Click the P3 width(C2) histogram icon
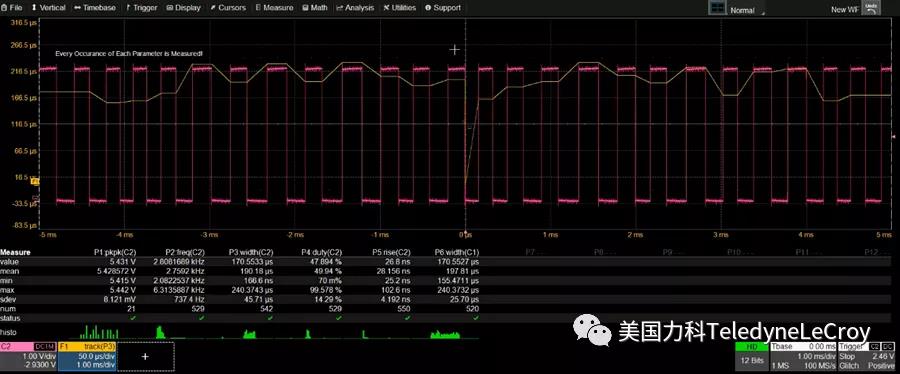The height and width of the screenshot is (374, 900). pos(249,333)
